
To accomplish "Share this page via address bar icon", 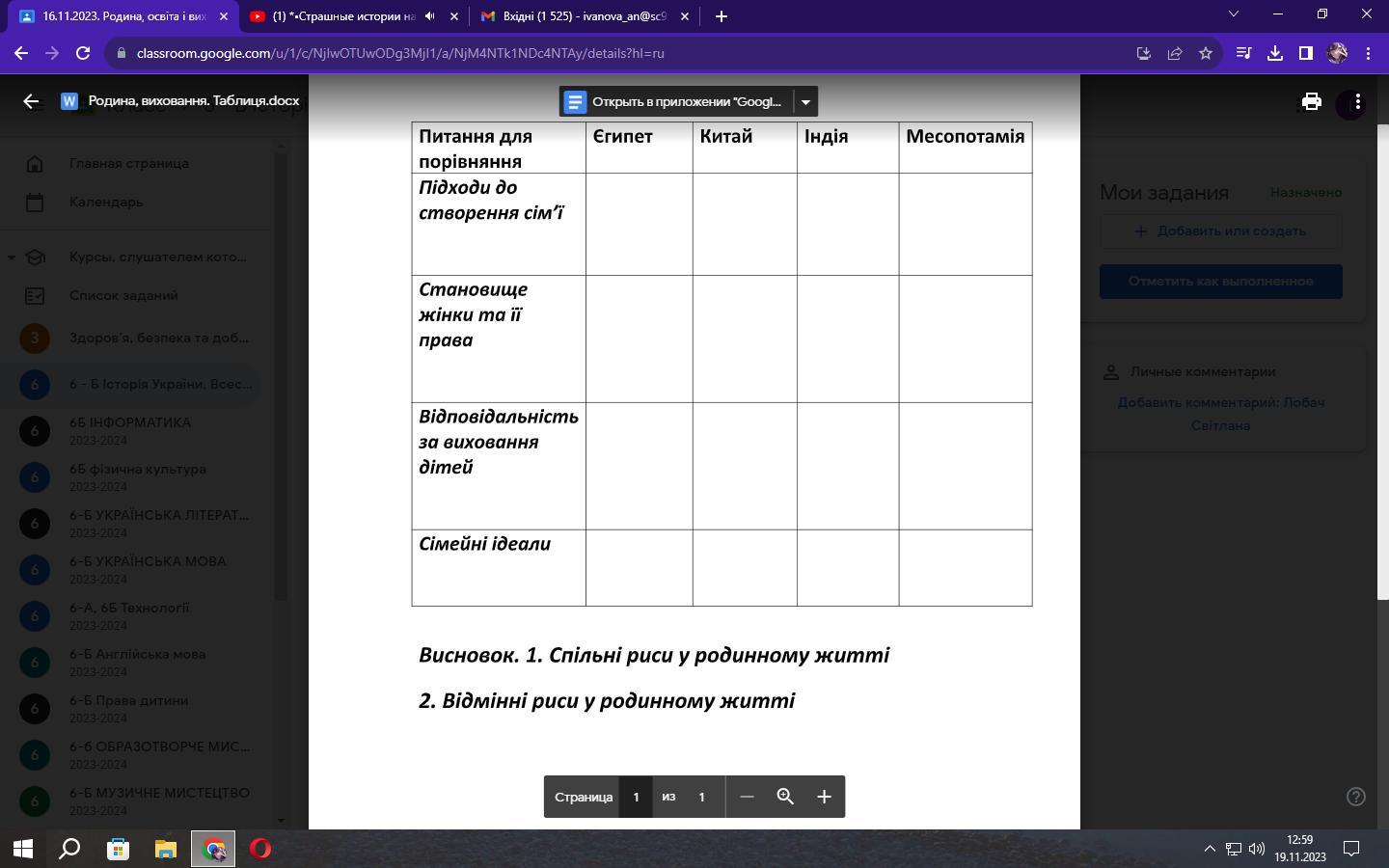I will point(1175,53).
